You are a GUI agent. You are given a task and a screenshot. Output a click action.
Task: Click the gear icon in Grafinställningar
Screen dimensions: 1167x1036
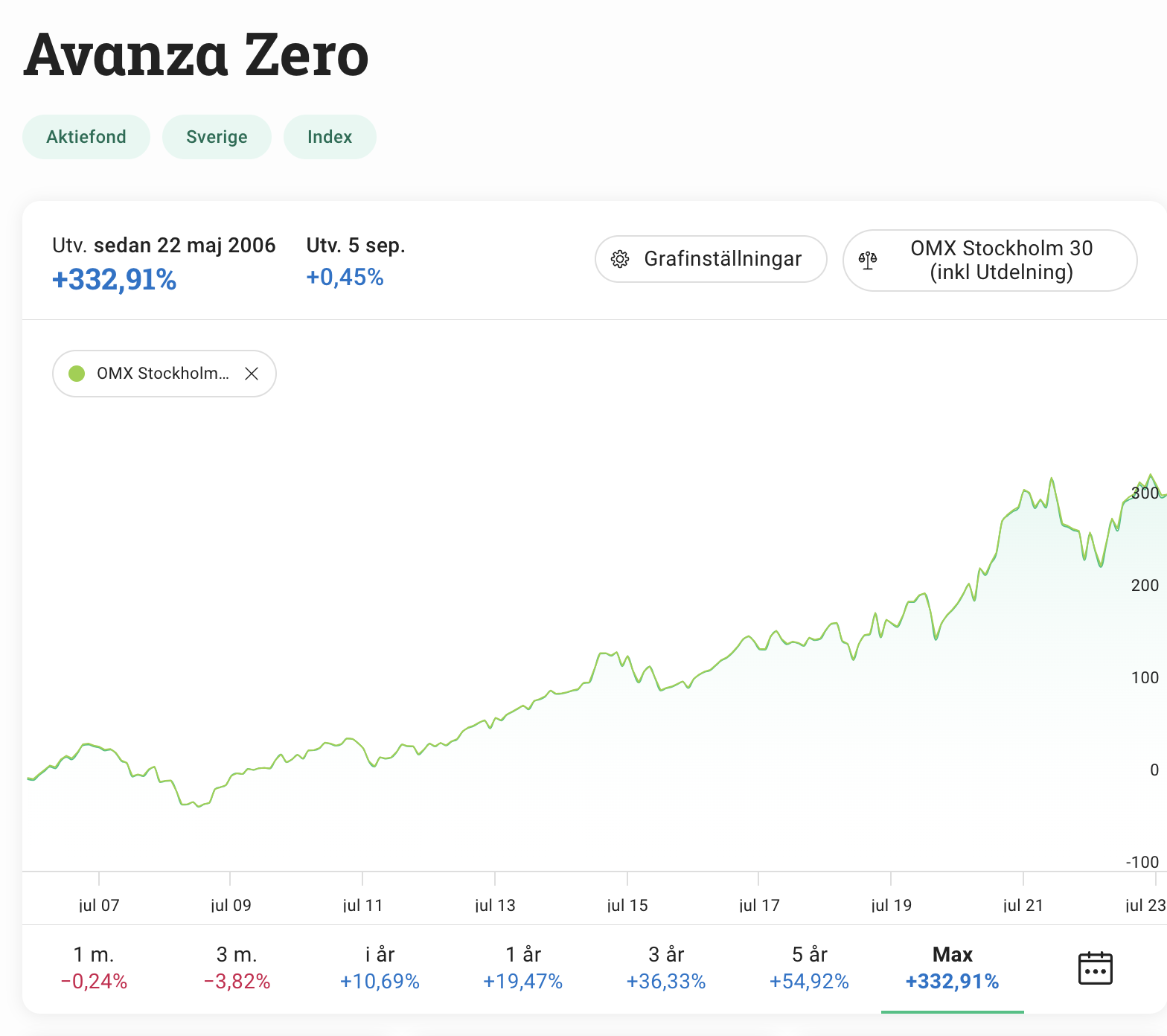tap(620, 259)
